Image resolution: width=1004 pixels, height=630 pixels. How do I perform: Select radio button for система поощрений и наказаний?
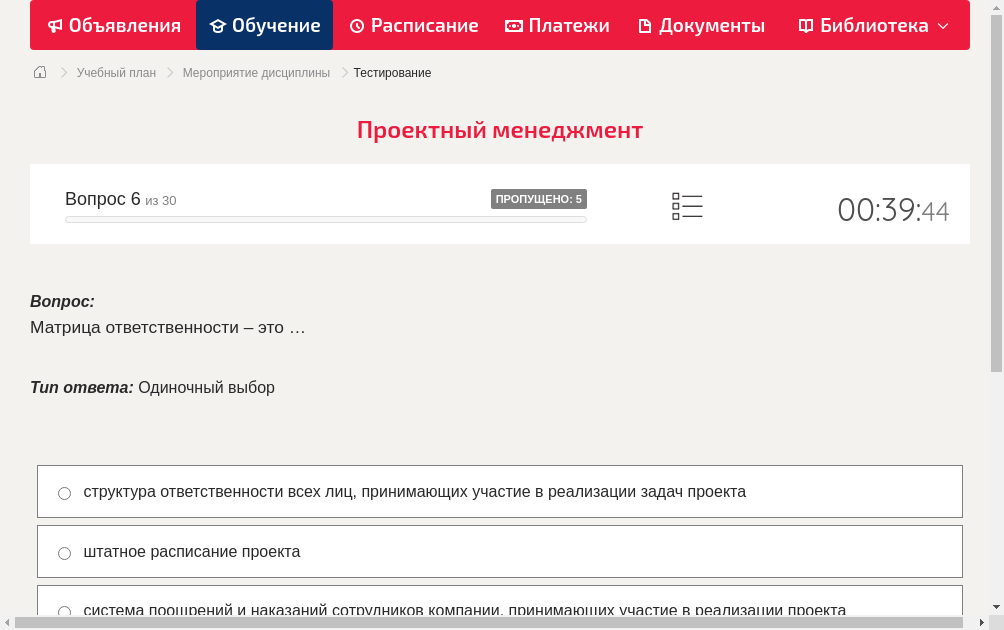[x=64, y=612]
